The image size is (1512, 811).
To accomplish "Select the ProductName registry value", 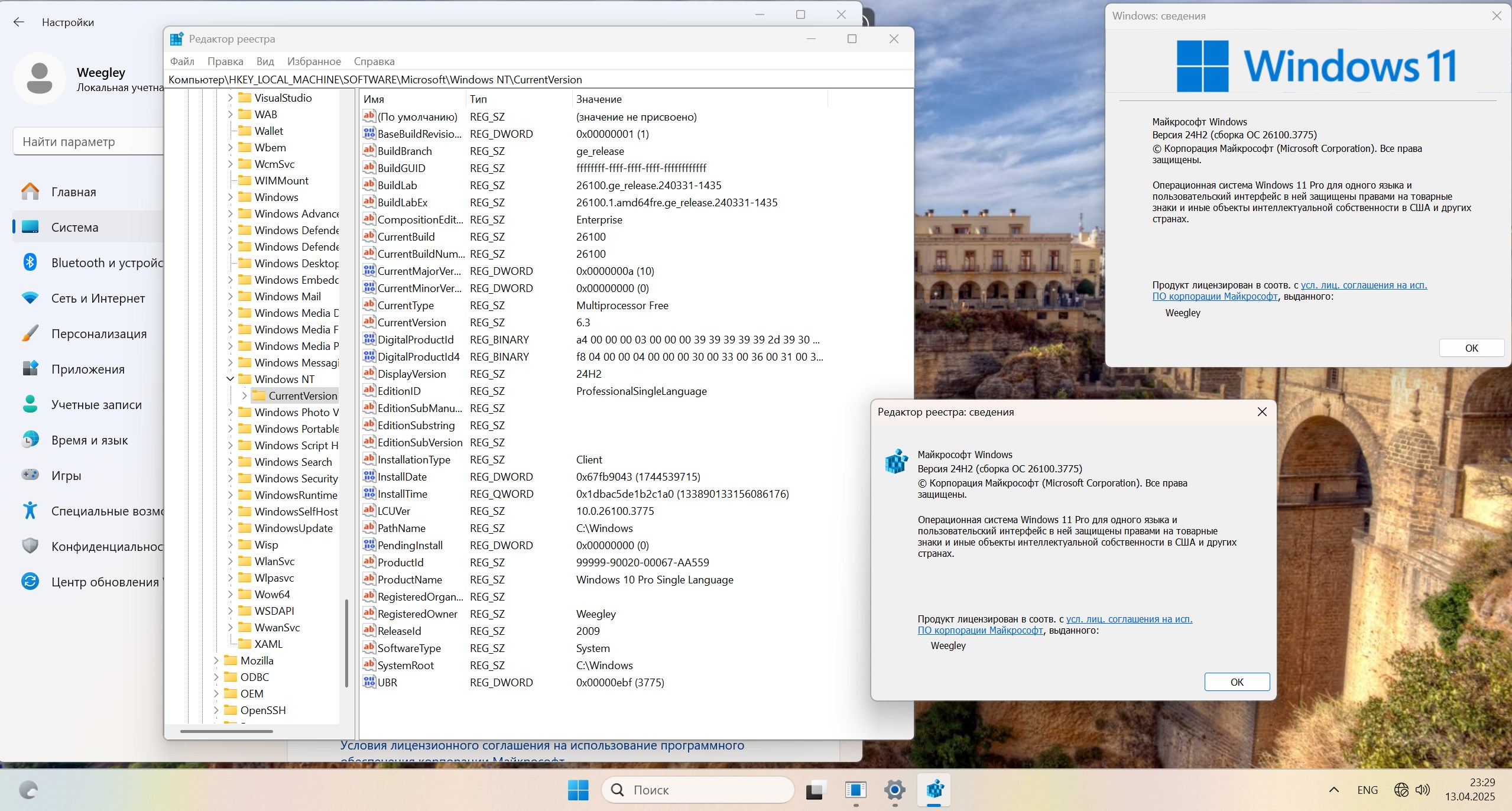I will point(410,579).
